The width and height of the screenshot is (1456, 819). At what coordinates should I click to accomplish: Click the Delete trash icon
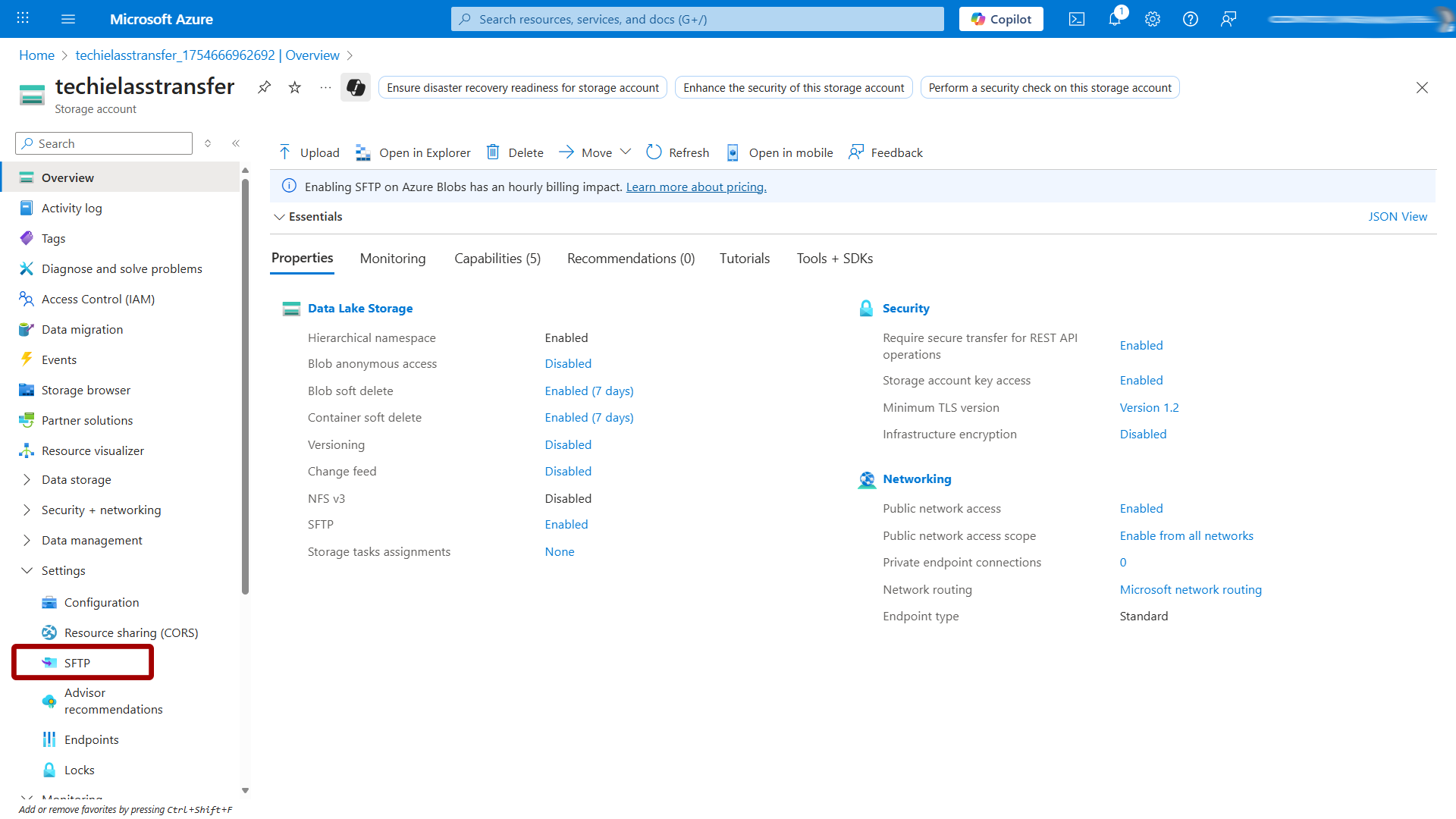coord(493,152)
